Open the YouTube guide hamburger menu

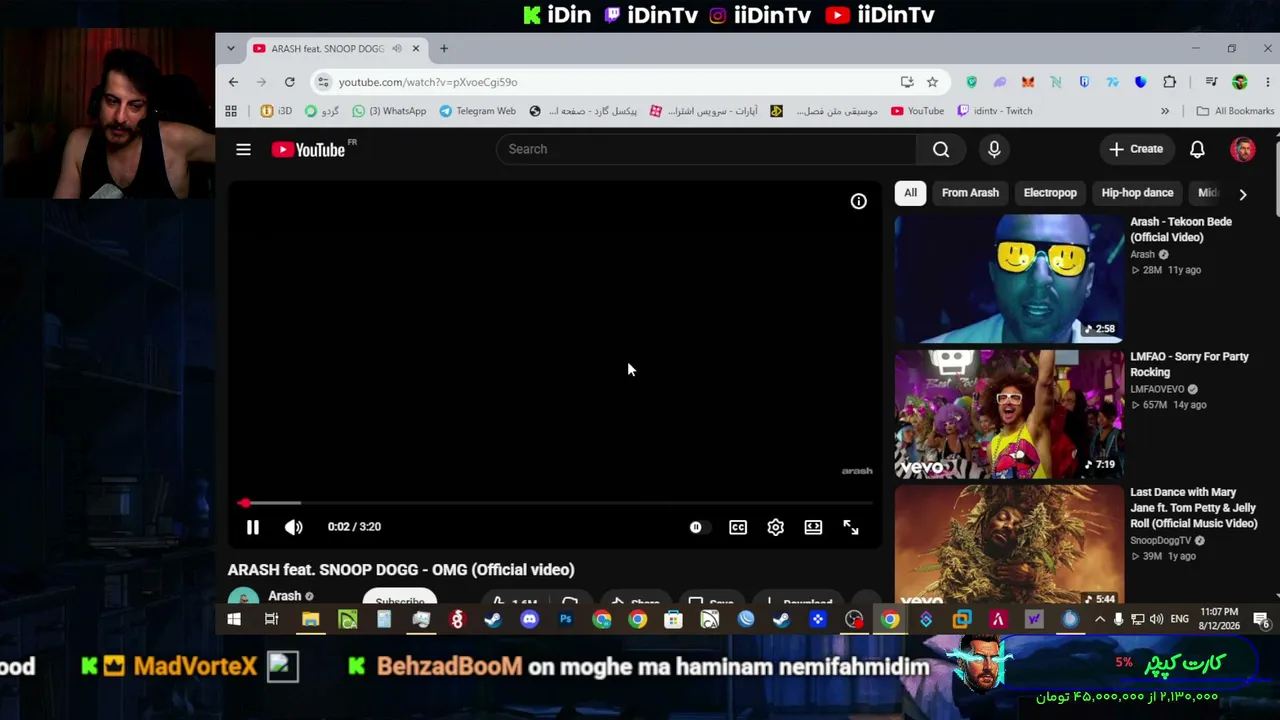(243, 150)
